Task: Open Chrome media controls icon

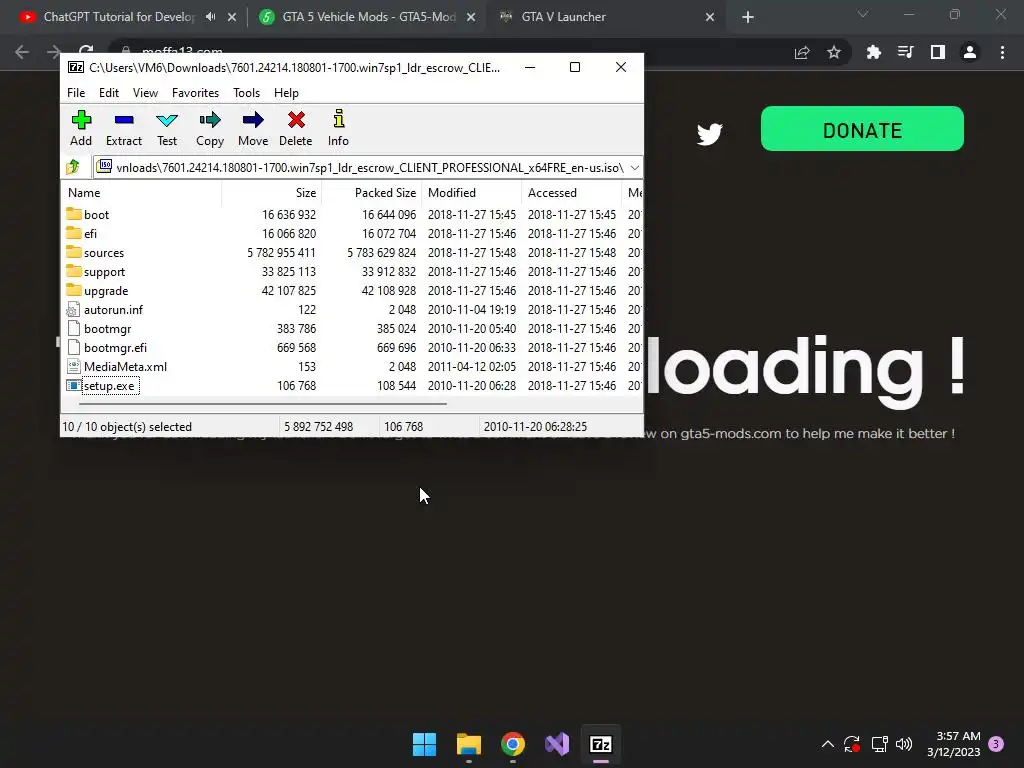Action: click(x=905, y=52)
